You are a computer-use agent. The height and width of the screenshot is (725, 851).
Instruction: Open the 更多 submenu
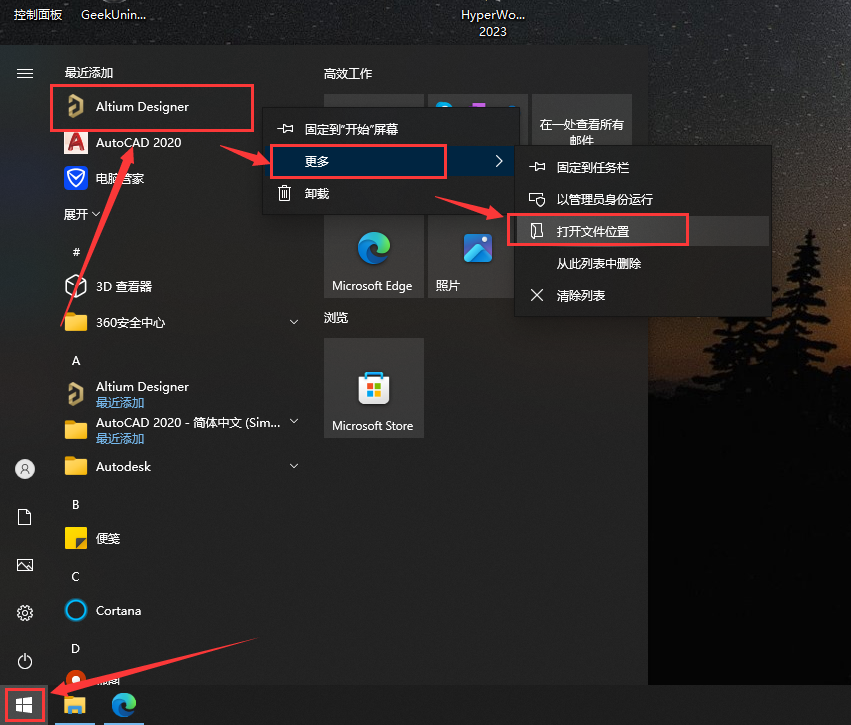coord(389,161)
